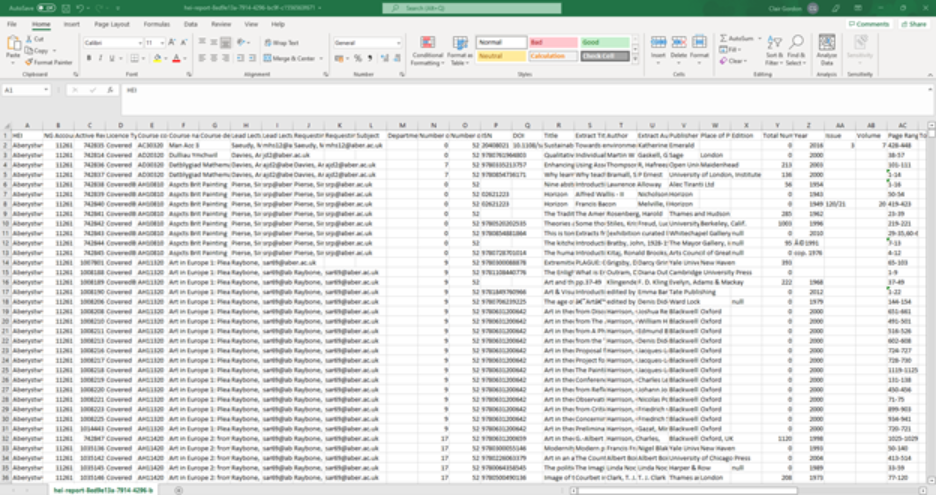Switch to the Insert tab
The width and height of the screenshot is (936, 495).
tap(72, 24)
